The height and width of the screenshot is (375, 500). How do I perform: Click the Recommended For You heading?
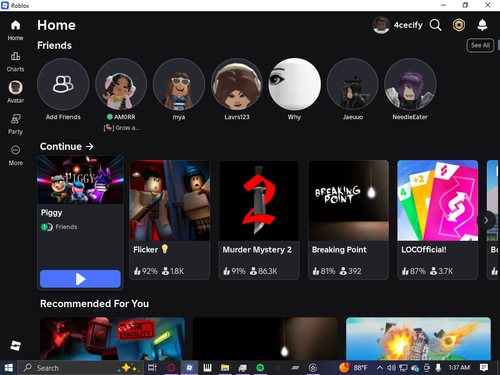point(94,304)
